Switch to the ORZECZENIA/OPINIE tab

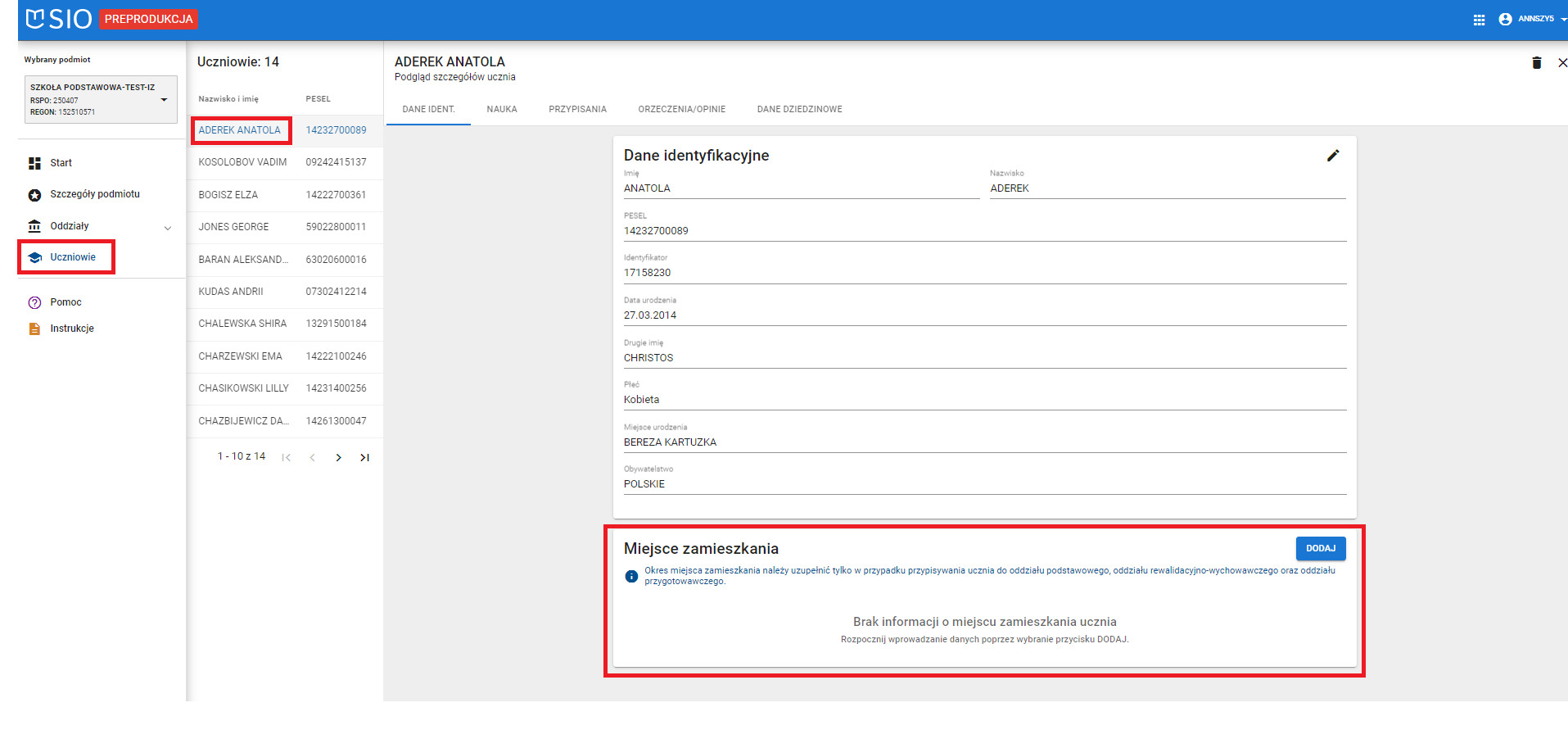coord(682,109)
